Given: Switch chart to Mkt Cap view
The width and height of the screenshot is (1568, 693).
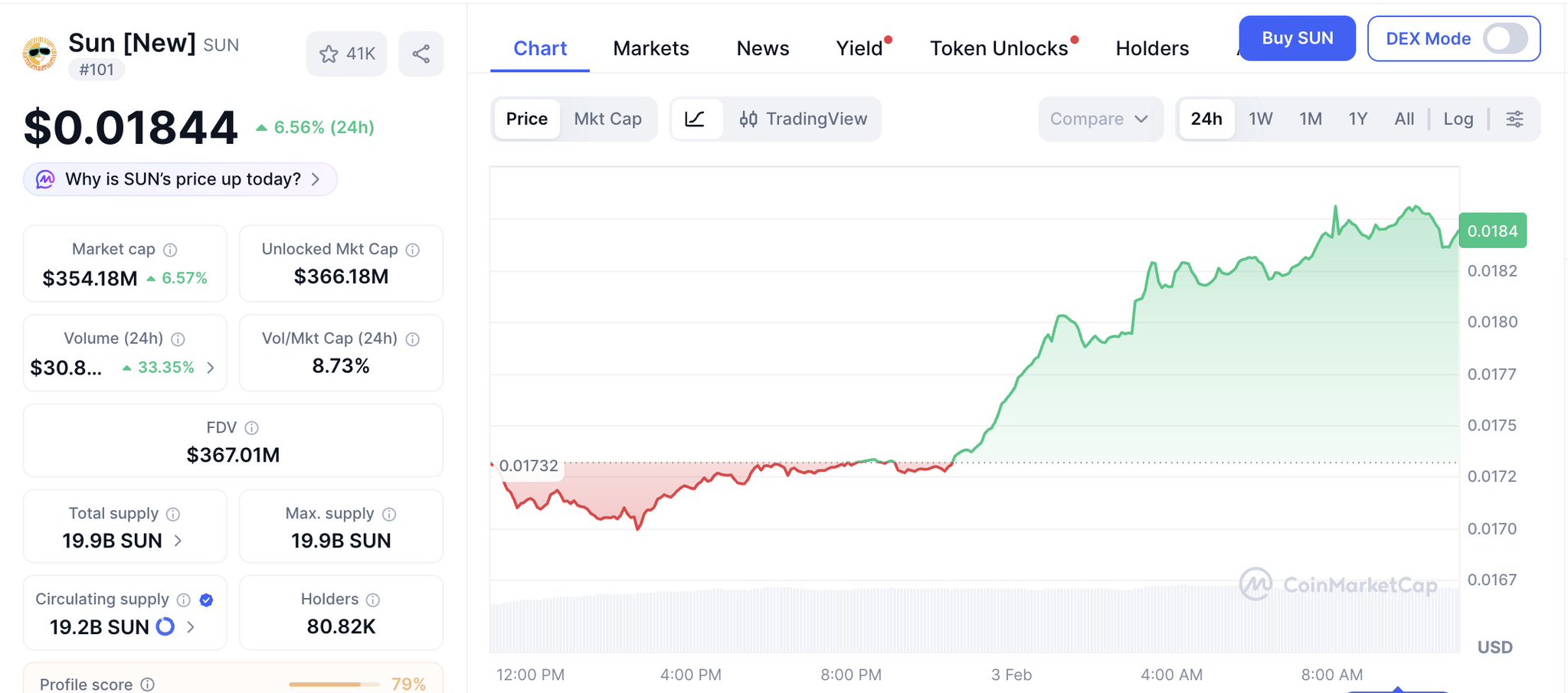Looking at the screenshot, I should 607,119.
